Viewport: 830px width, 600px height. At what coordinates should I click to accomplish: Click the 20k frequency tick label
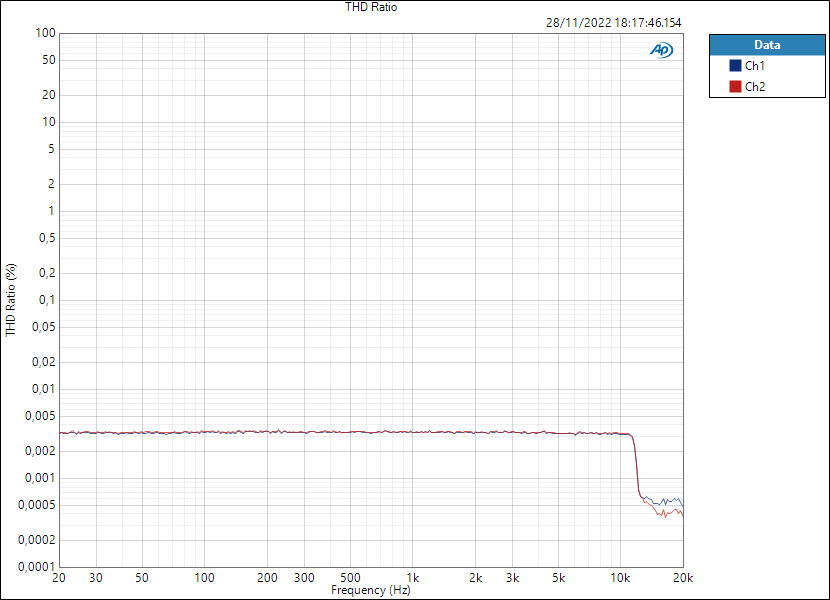pos(684,578)
